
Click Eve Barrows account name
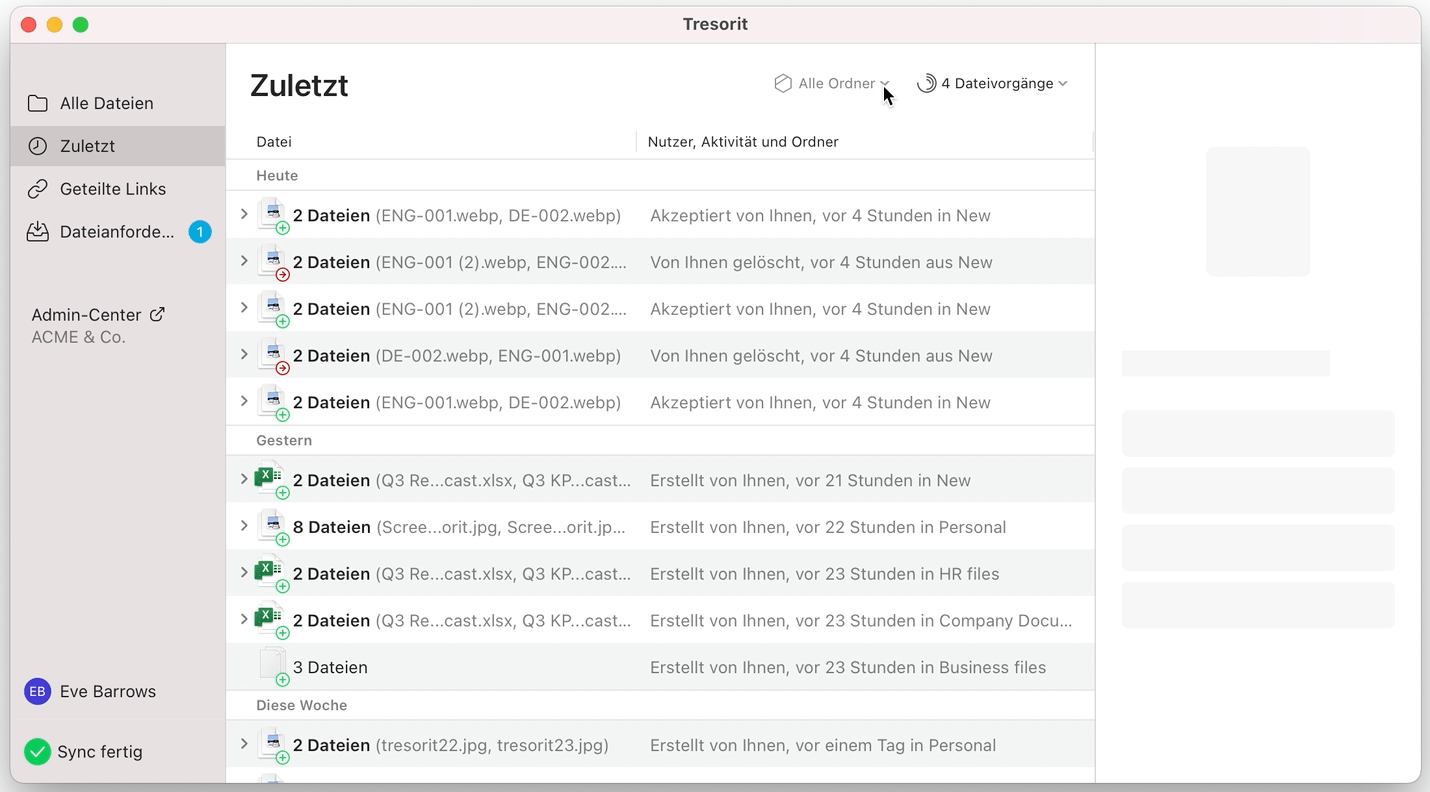pyautogui.click(x=108, y=692)
